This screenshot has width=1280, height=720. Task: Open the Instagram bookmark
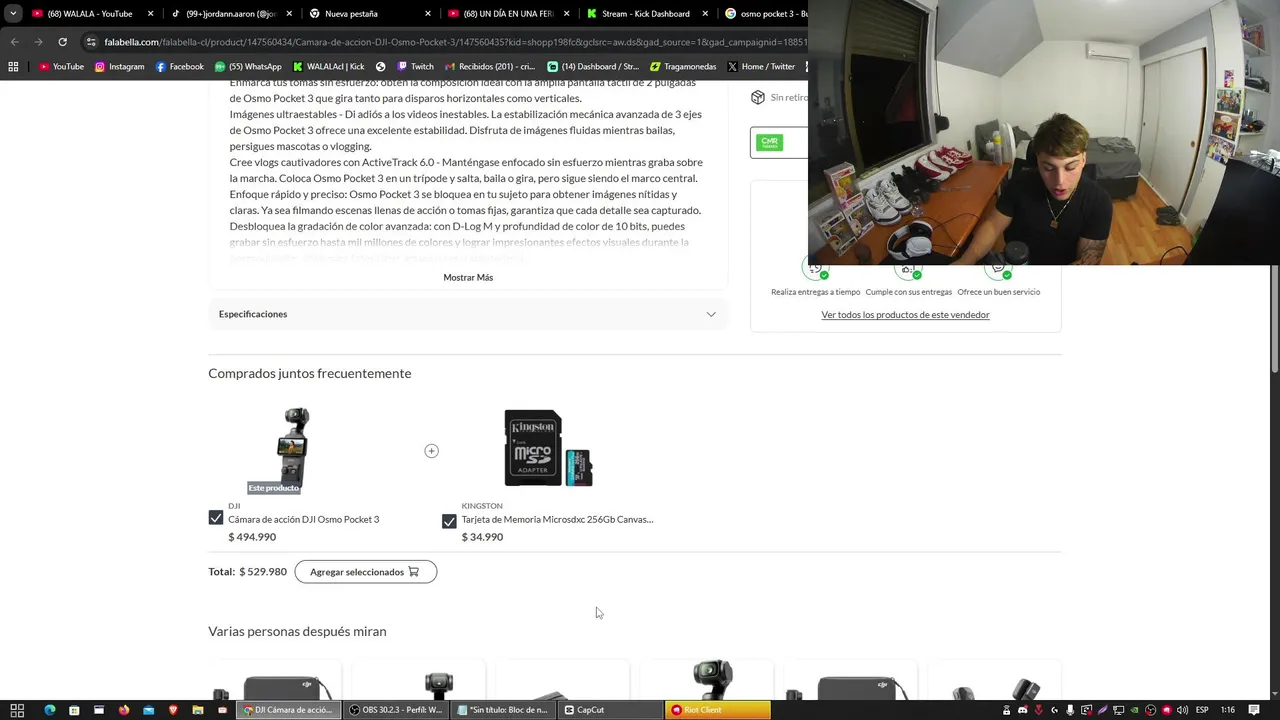119,67
